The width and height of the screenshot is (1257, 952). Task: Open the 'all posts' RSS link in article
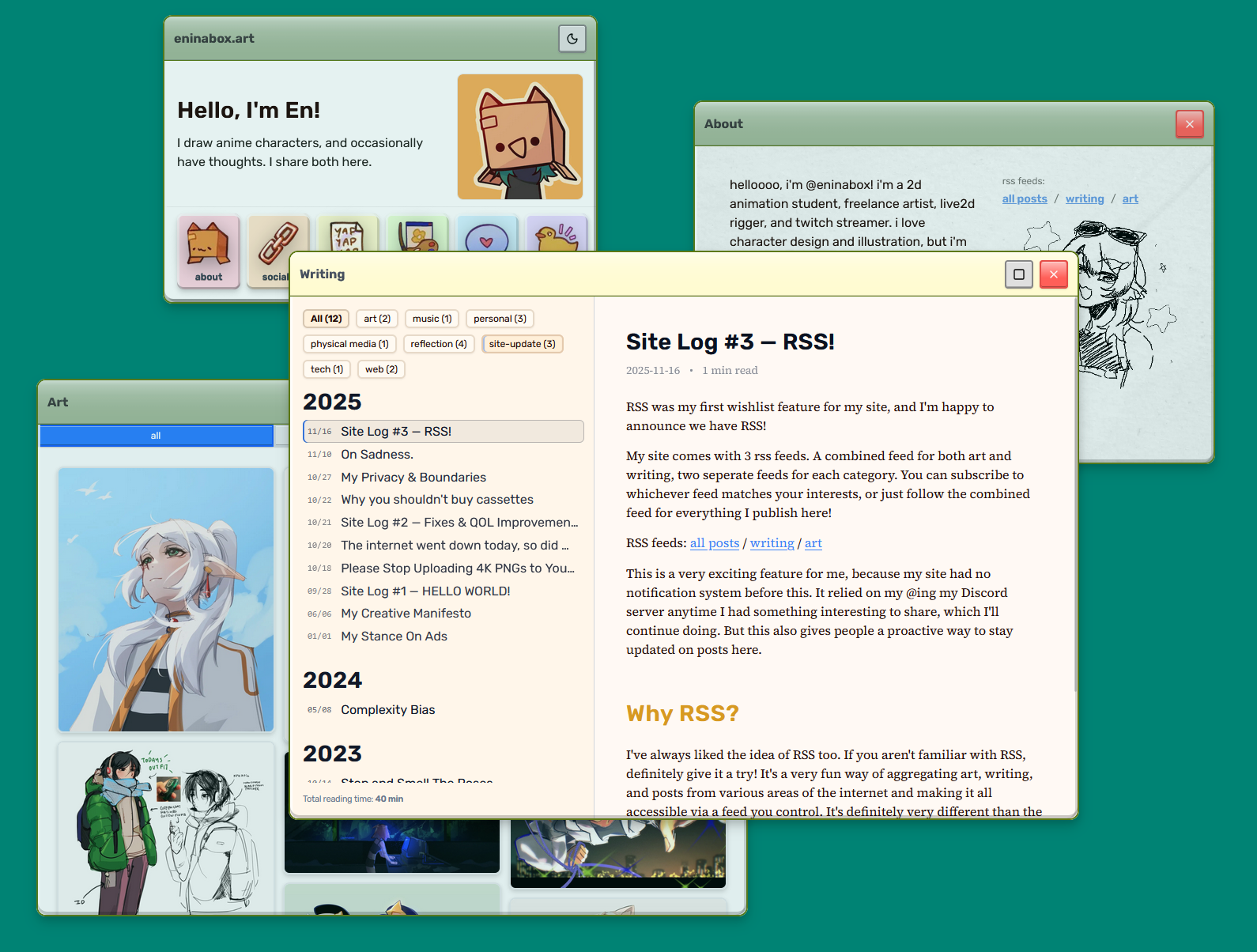pyautogui.click(x=714, y=543)
